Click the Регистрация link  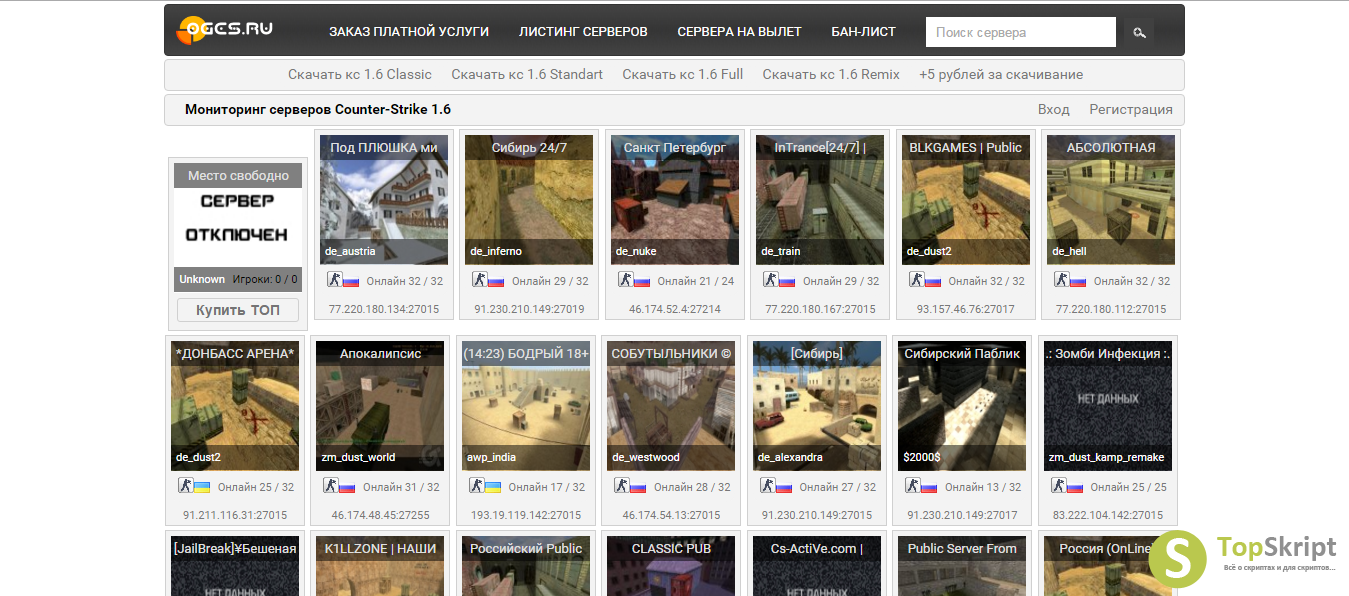pyautogui.click(x=1131, y=110)
